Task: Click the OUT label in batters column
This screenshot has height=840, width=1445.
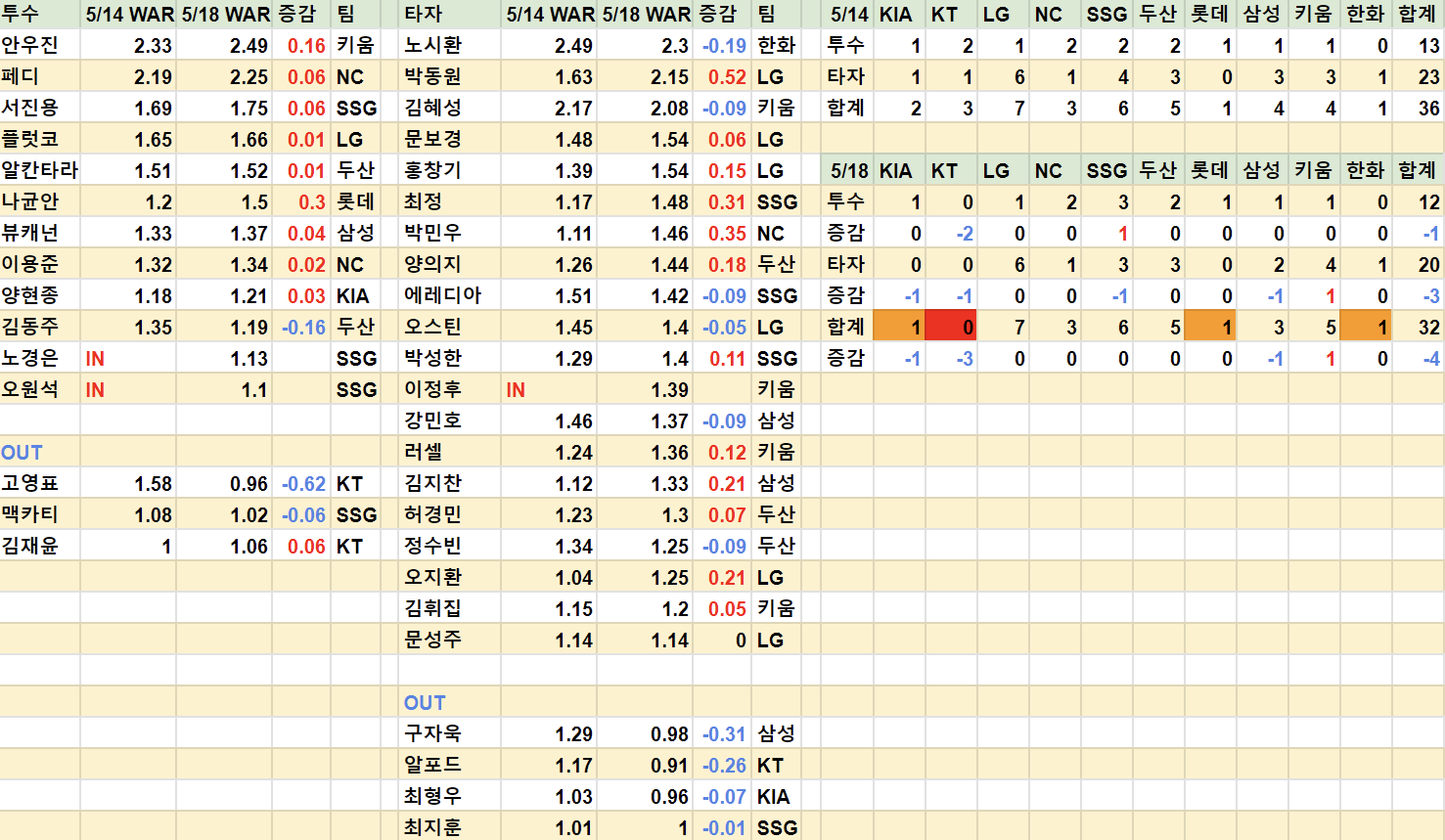Action: (x=425, y=703)
